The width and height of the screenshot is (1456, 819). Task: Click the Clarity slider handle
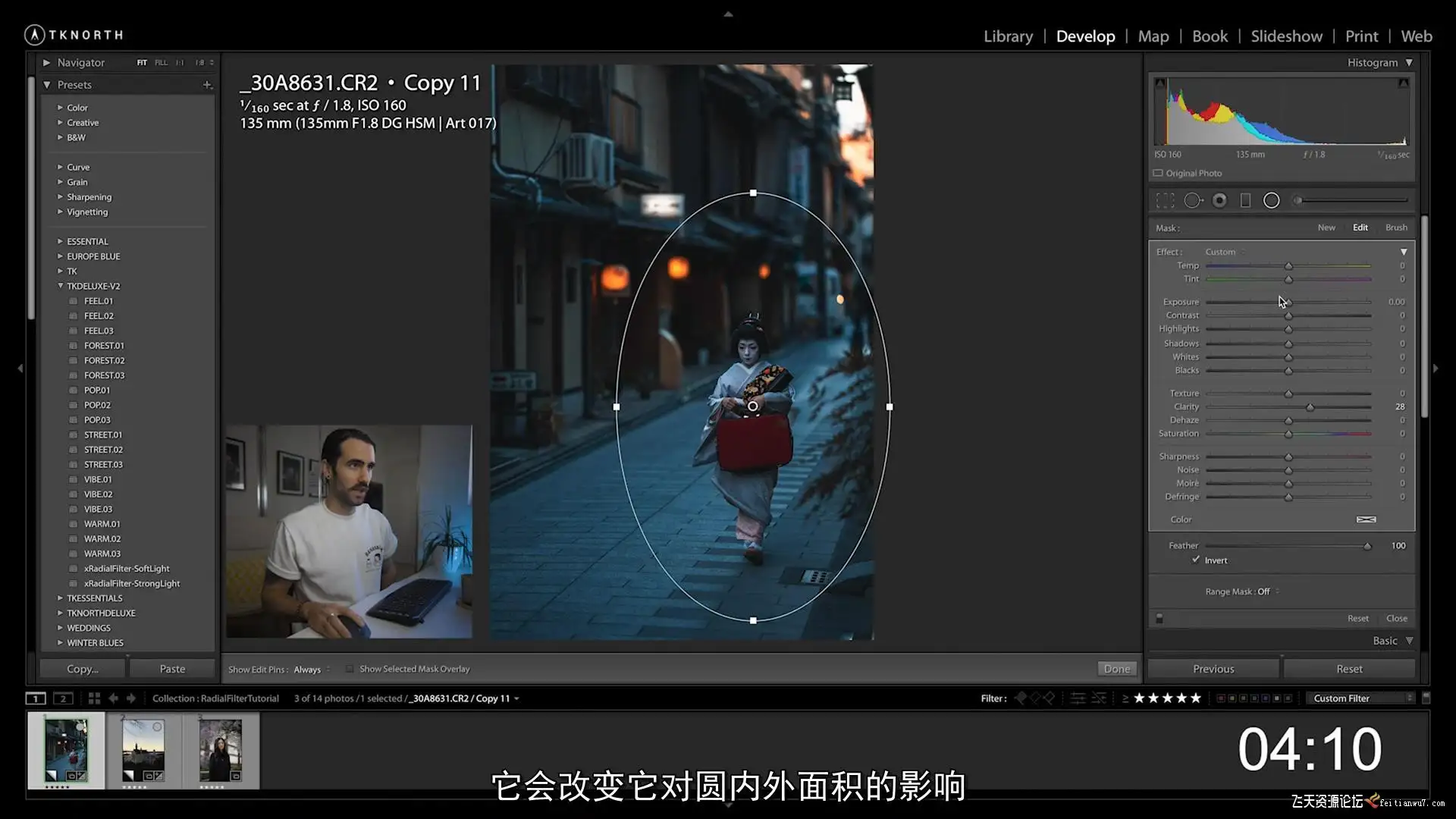(x=1310, y=407)
